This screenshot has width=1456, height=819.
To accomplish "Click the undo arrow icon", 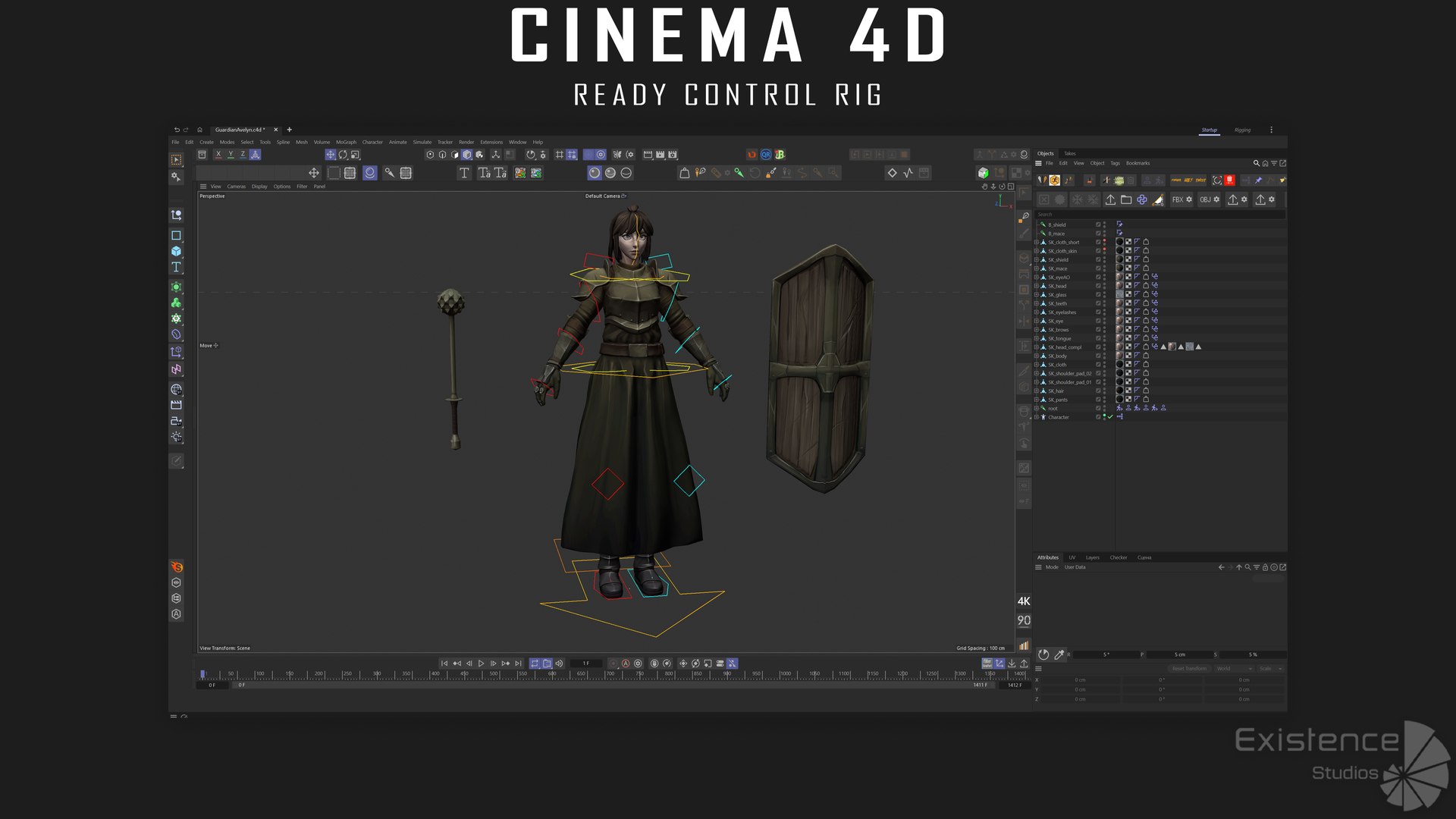I will pos(177,130).
